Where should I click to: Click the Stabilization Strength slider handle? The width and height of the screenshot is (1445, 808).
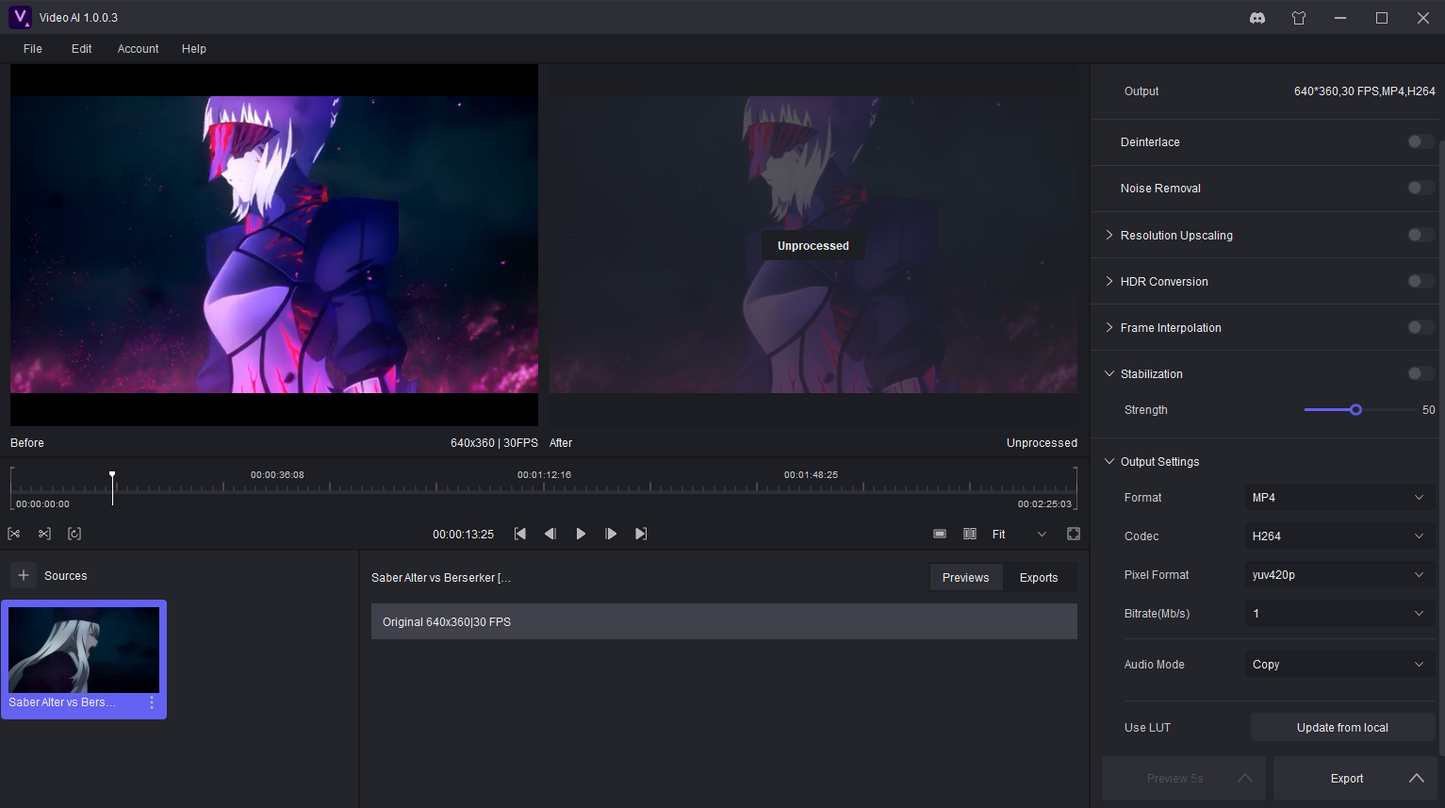(x=1356, y=410)
